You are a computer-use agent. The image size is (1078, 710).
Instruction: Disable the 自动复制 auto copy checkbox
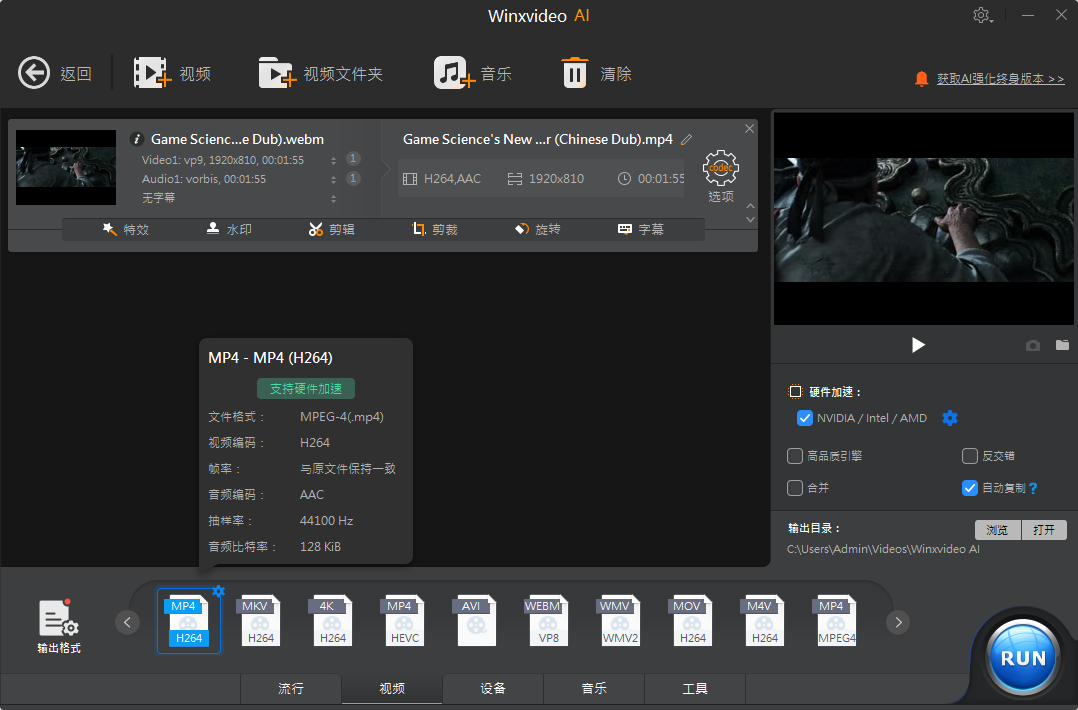[969, 488]
